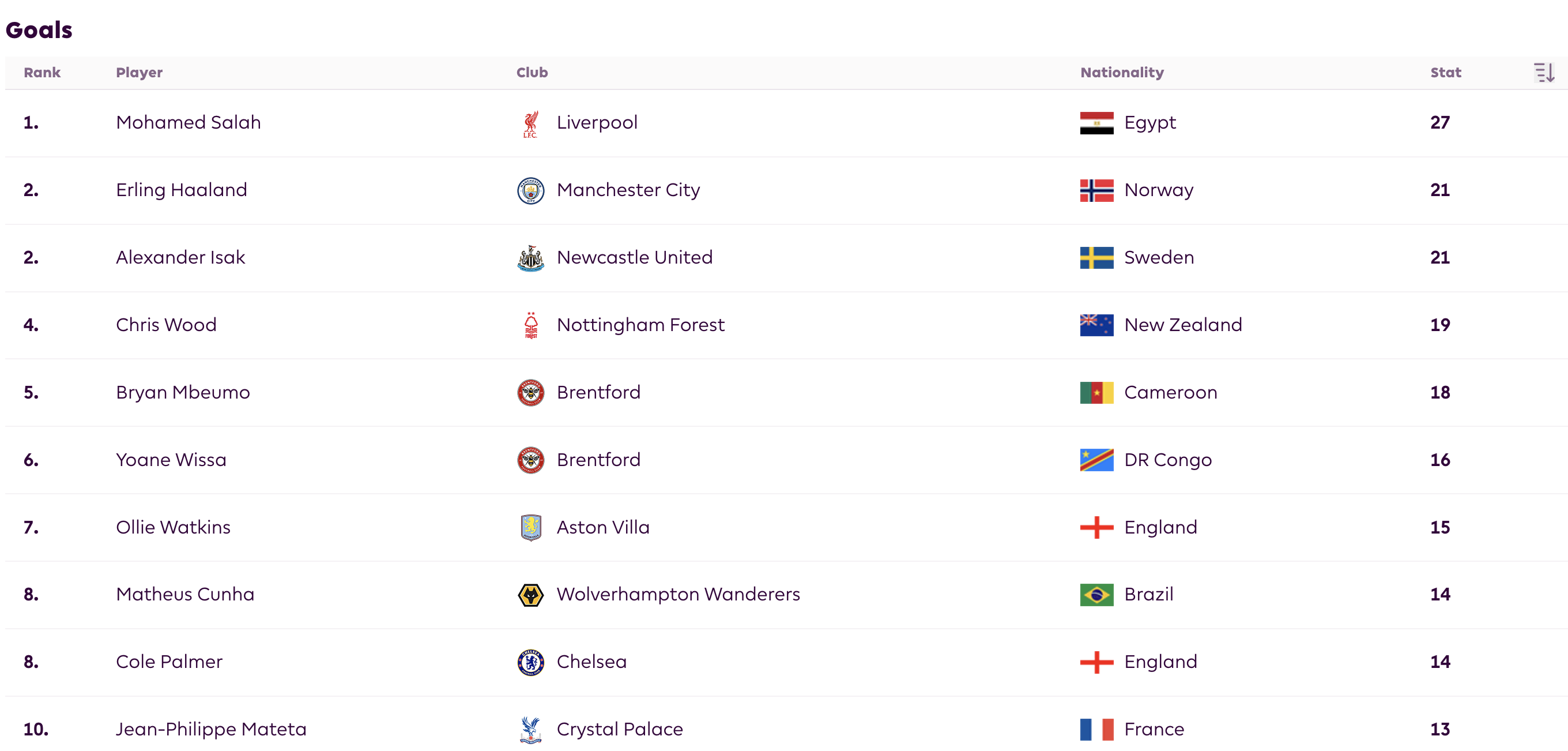Click the Aston Villa shield crest
This screenshot has width=1568, height=751.
(x=530, y=527)
